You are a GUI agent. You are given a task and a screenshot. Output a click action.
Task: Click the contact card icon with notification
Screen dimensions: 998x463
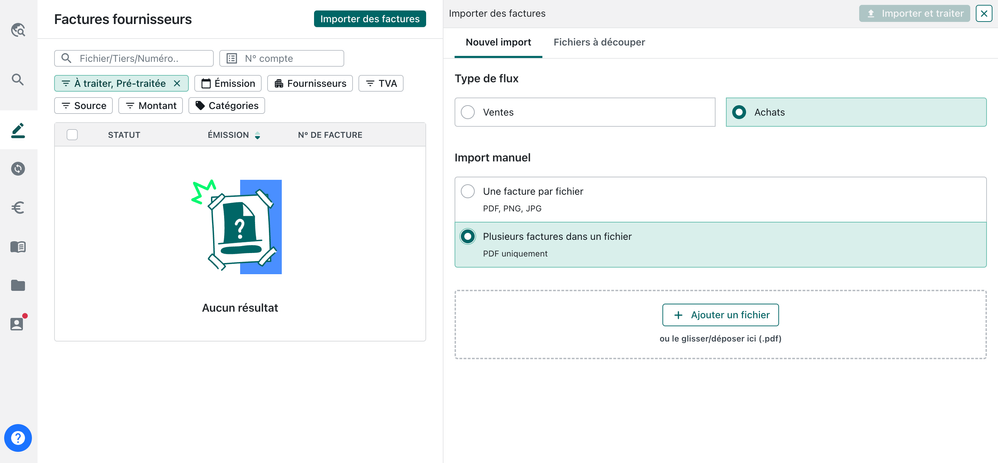point(17,324)
